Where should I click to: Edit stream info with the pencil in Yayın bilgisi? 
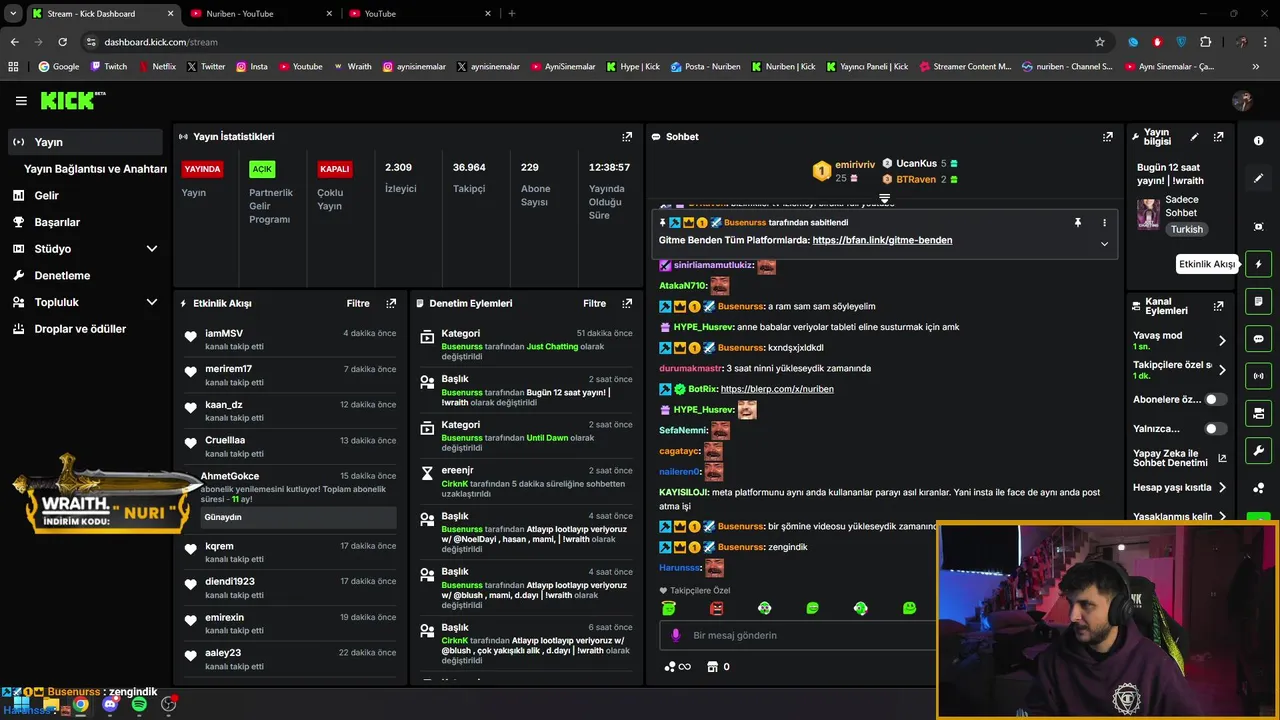click(1194, 137)
